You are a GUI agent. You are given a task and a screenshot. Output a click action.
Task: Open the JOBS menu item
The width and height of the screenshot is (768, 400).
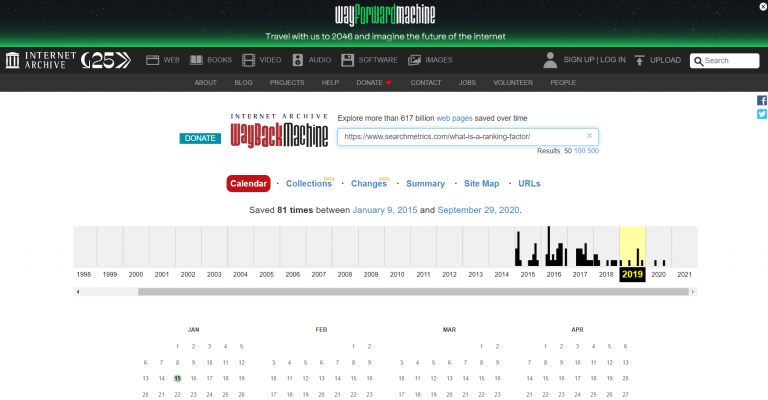[x=467, y=83]
